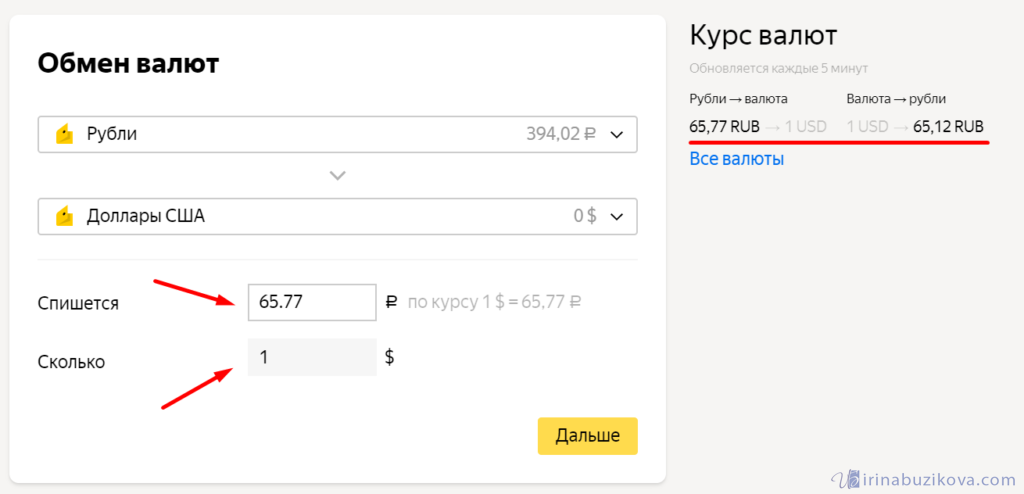Screen dimensions: 1024x494
Task: Open the Рубли source currency dropdown
Action: click(x=338, y=135)
